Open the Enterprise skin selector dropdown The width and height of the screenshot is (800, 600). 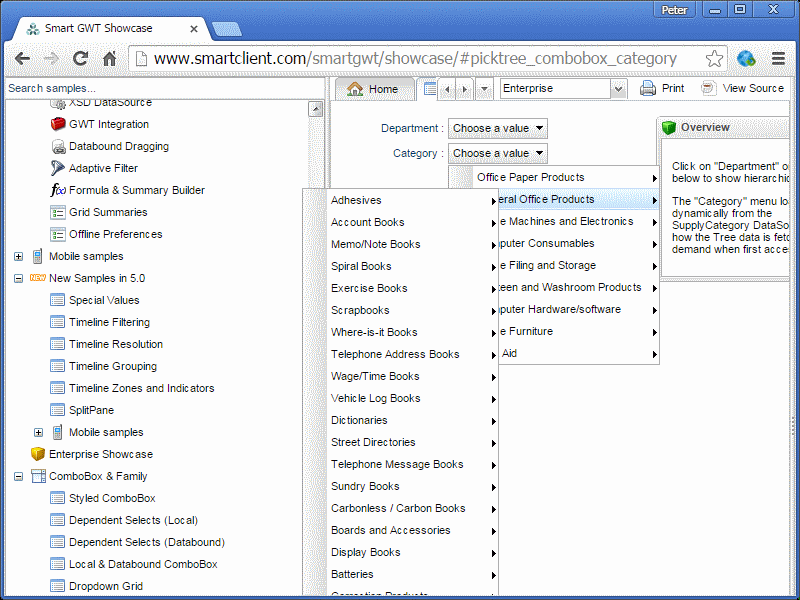coord(618,89)
